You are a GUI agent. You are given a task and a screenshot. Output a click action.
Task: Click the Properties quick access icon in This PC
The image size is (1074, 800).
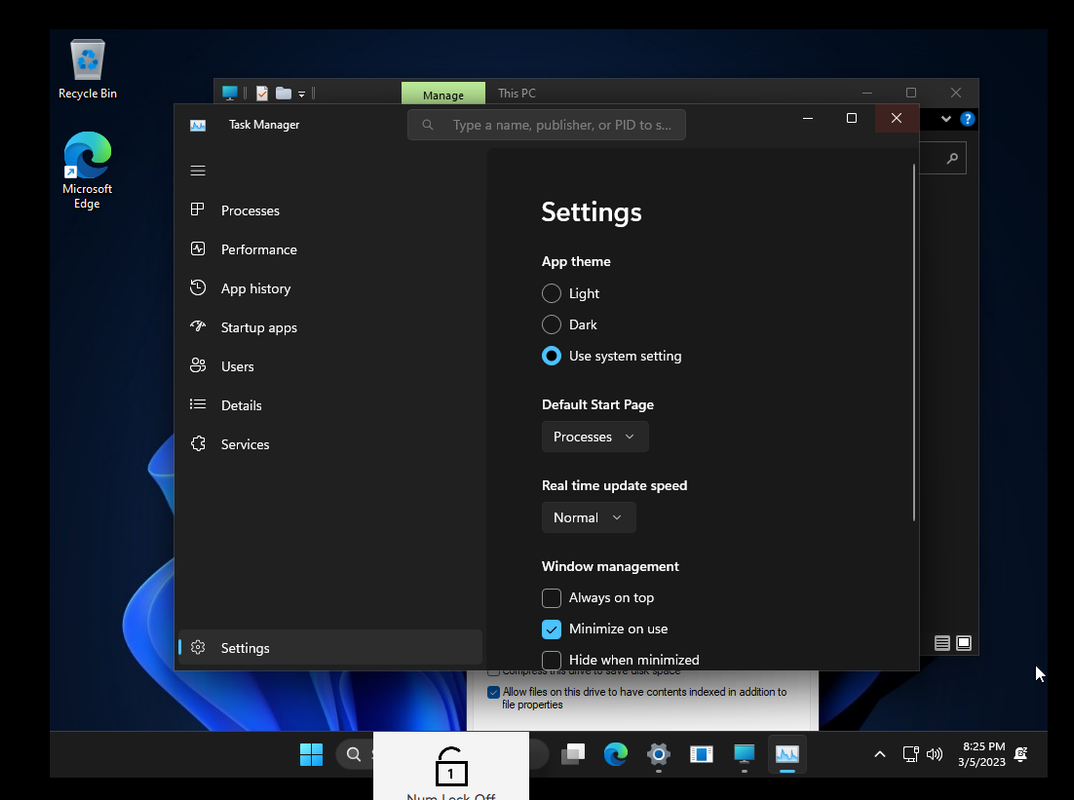coord(262,93)
